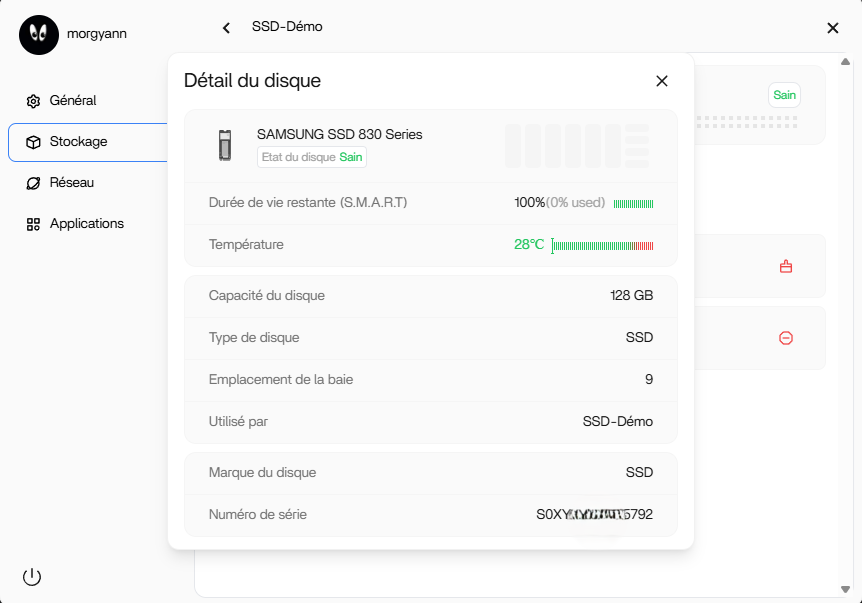Viewport: 862px width, 603px height.
Task: Select the 128 GB capacity value
Action: (632, 296)
